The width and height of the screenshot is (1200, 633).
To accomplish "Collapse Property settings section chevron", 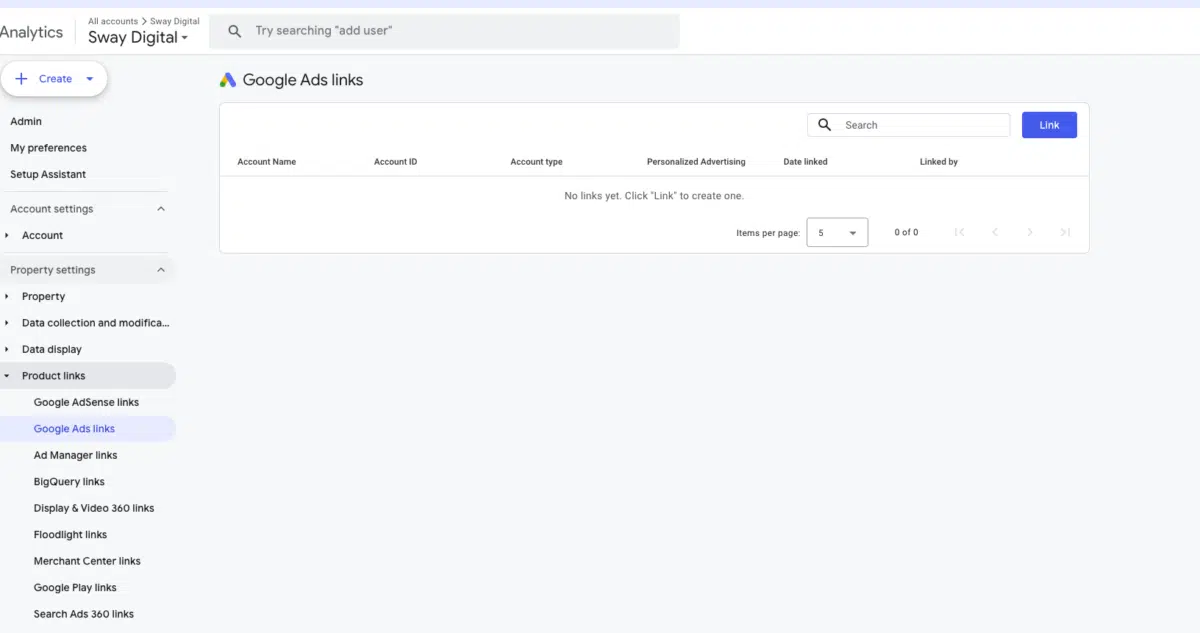I will pos(161,270).
